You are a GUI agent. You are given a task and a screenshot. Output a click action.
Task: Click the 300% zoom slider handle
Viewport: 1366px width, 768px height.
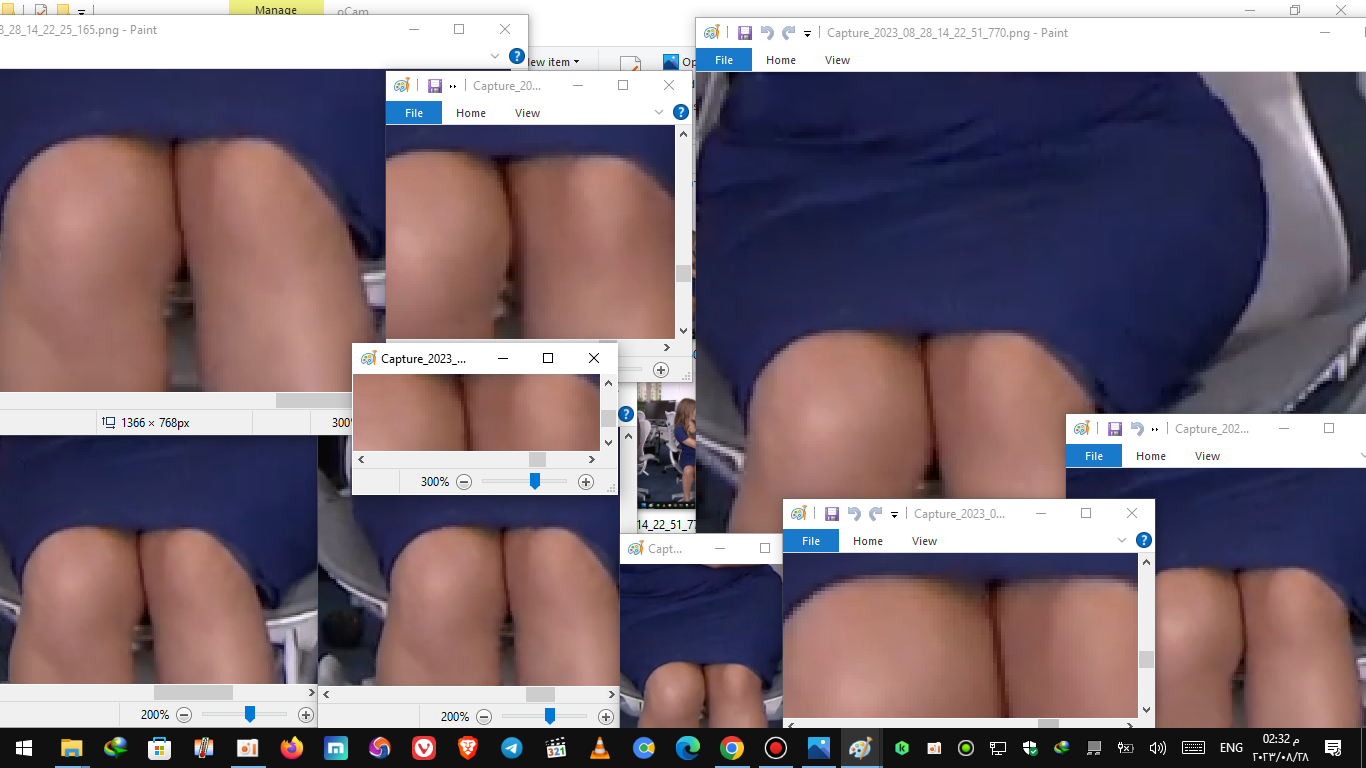535,482
